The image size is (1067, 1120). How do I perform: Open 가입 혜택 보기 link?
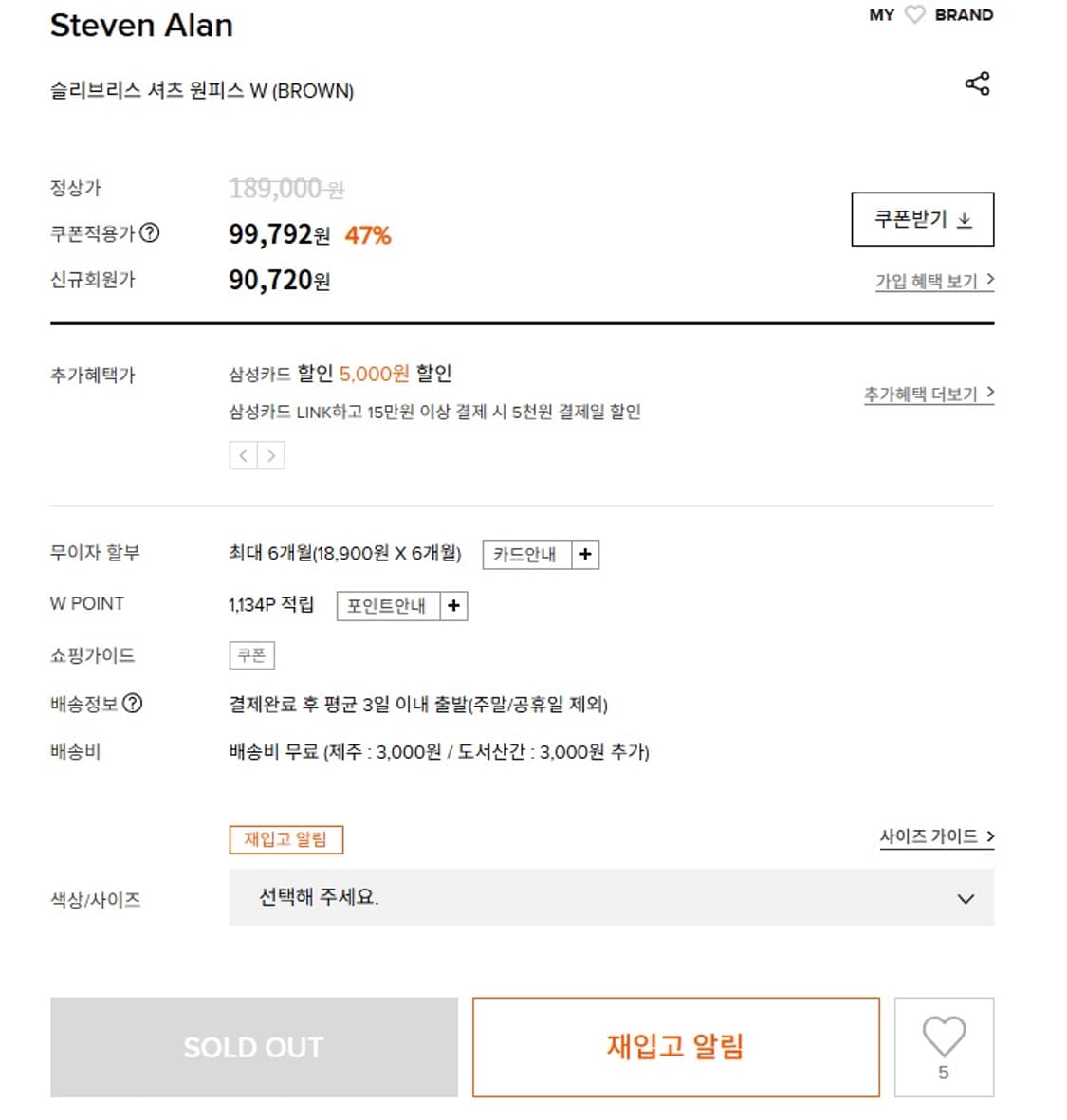pos(933,281)
